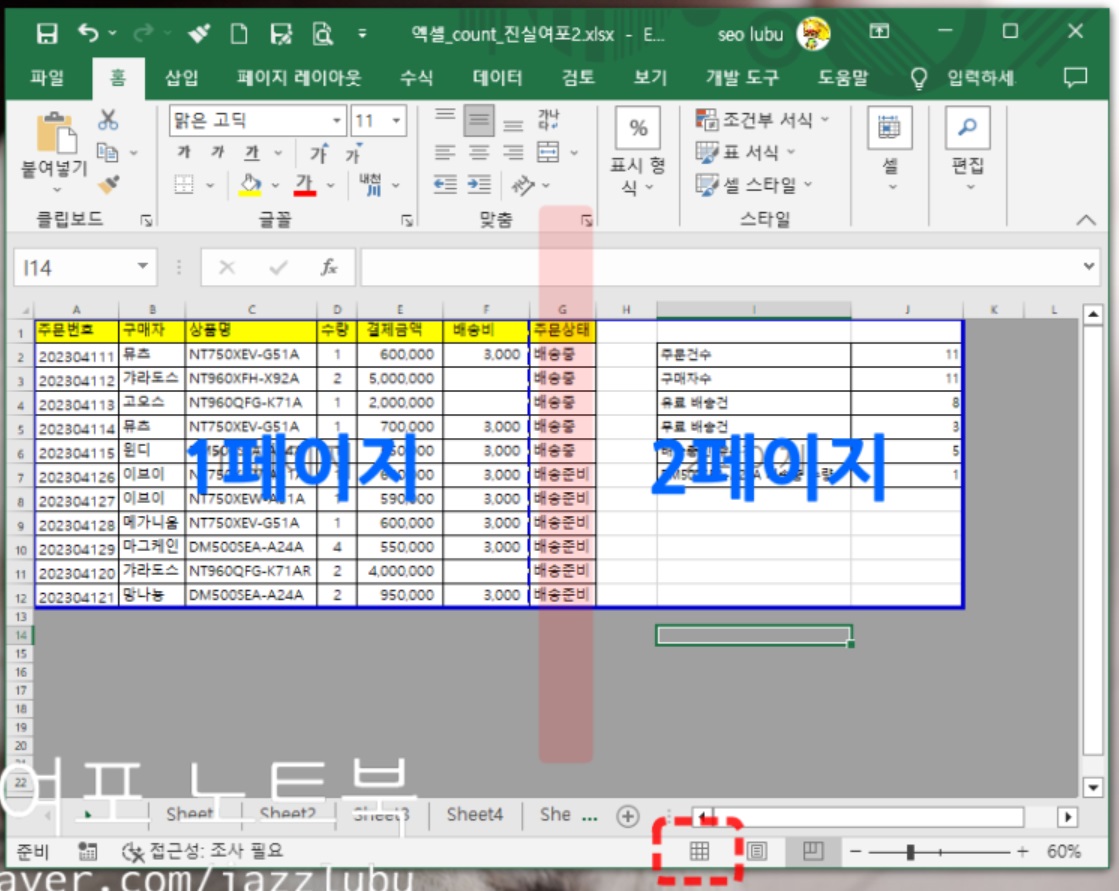Toggle bottom vertical alignment
This screenshot has height=891, width=1119.
tap(513, 125)
